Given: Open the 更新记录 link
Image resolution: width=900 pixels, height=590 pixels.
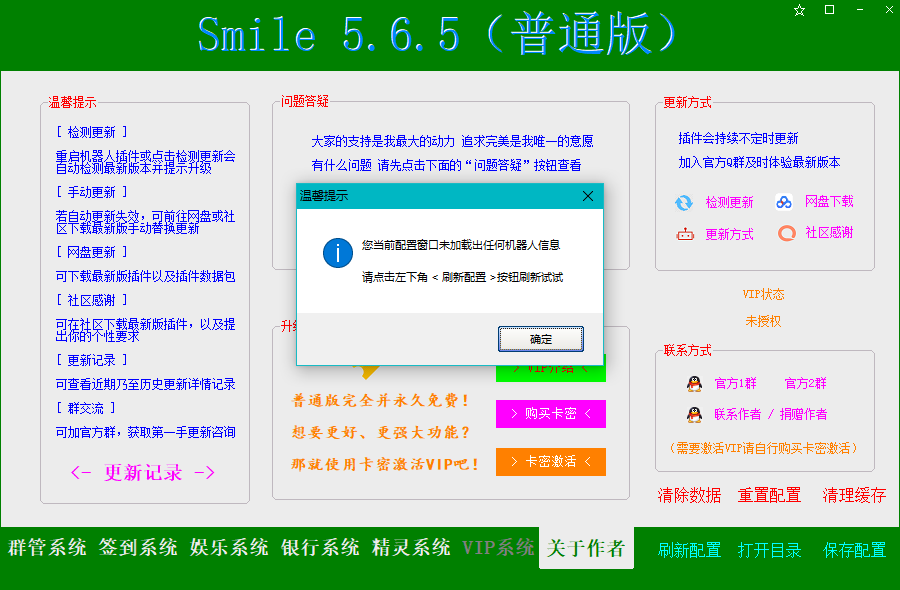Looking at the screenshot, I should click(x=143, y=473).
